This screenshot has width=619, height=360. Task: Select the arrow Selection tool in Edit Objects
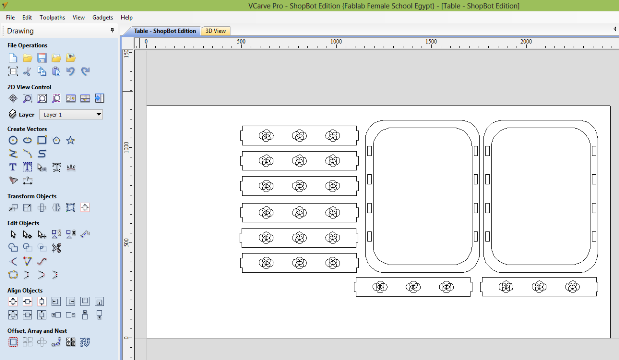13,234
